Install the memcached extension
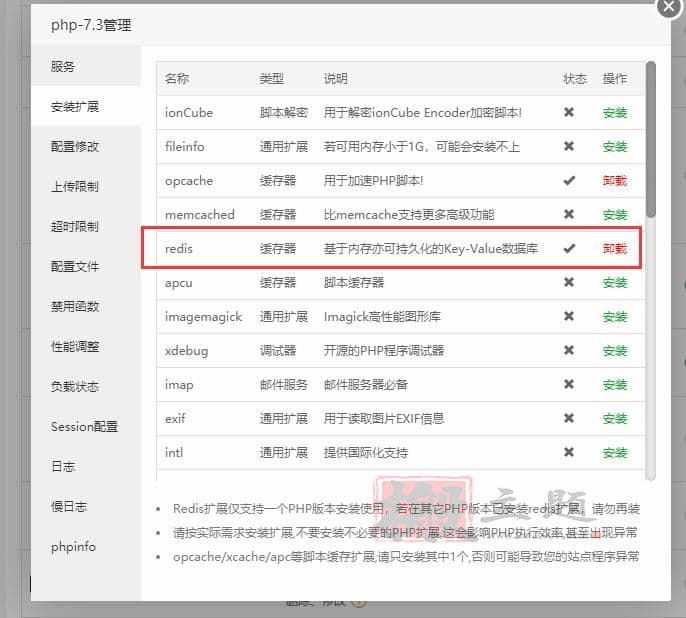The height and width of the screenshot is (618, 686). (x=615, y=215)
